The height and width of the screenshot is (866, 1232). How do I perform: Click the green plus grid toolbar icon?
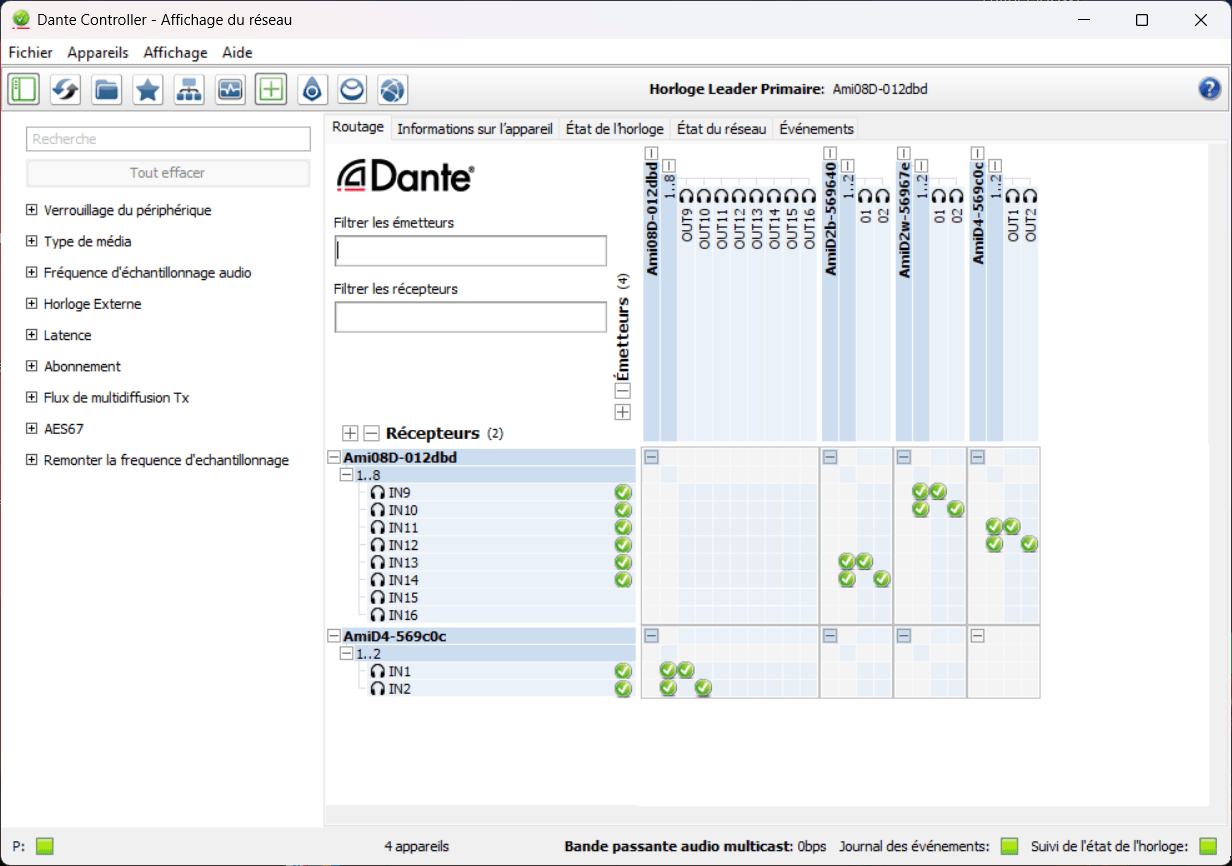tap(270, 89)
